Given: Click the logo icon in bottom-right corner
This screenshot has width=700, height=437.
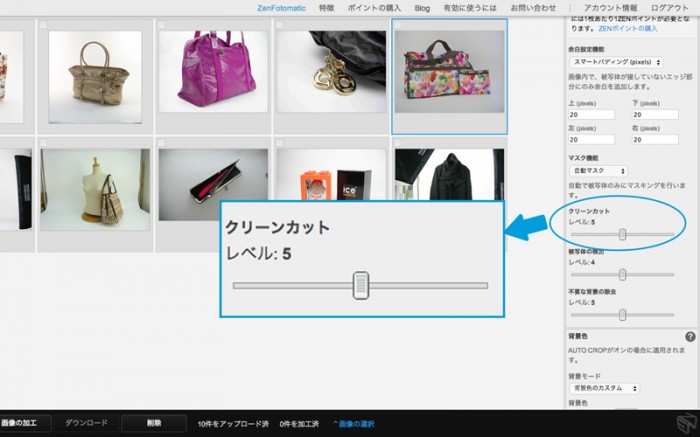Looking at the screenshot, I should point(684,423).
